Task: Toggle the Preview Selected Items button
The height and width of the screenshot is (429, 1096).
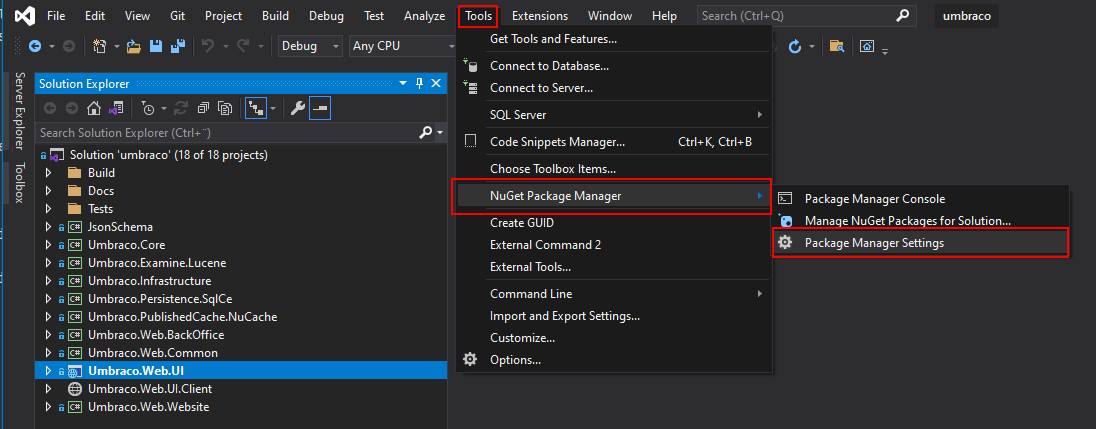Action: (320, 108)
